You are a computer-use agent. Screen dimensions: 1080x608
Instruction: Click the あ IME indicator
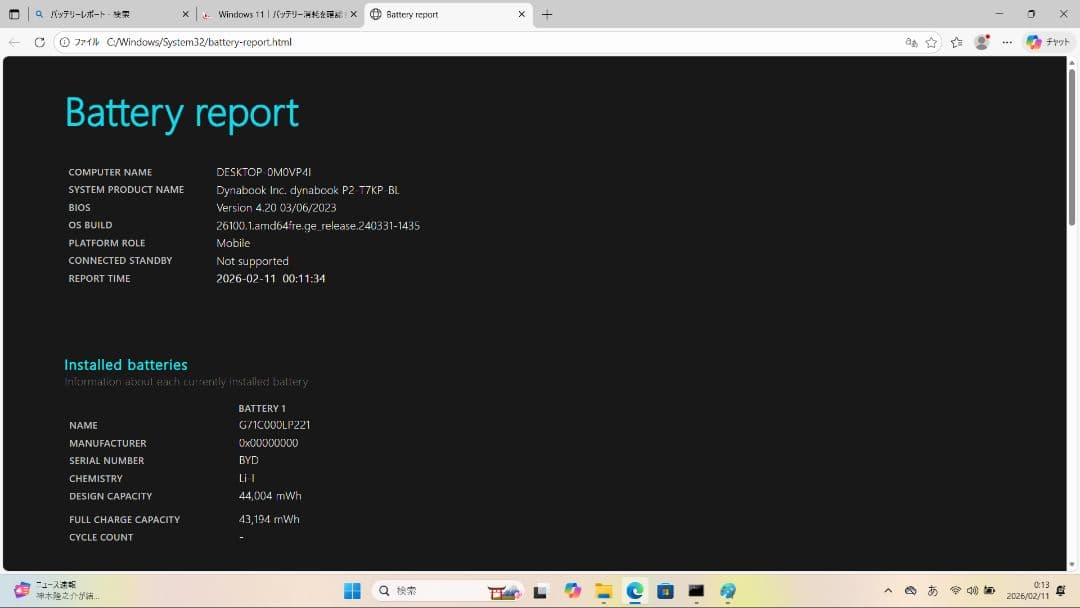point(934,590)
